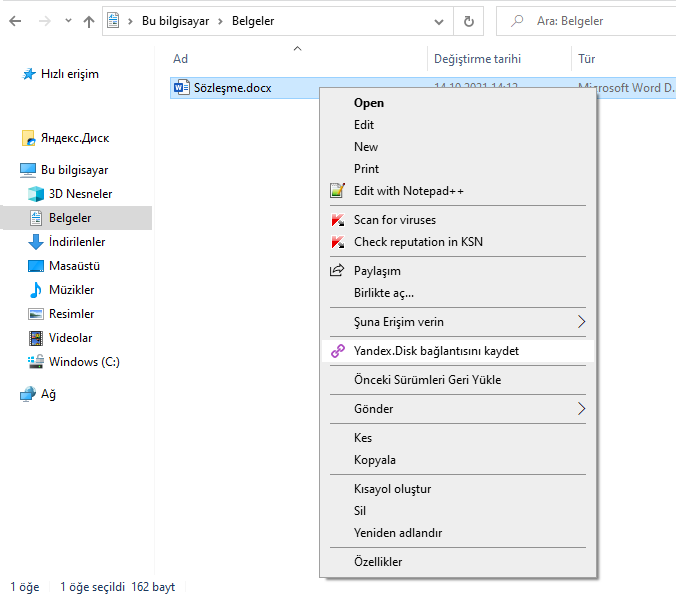Click the Müzikler music note icon
This screenshot has width=676, height=596.
[36, 290]
